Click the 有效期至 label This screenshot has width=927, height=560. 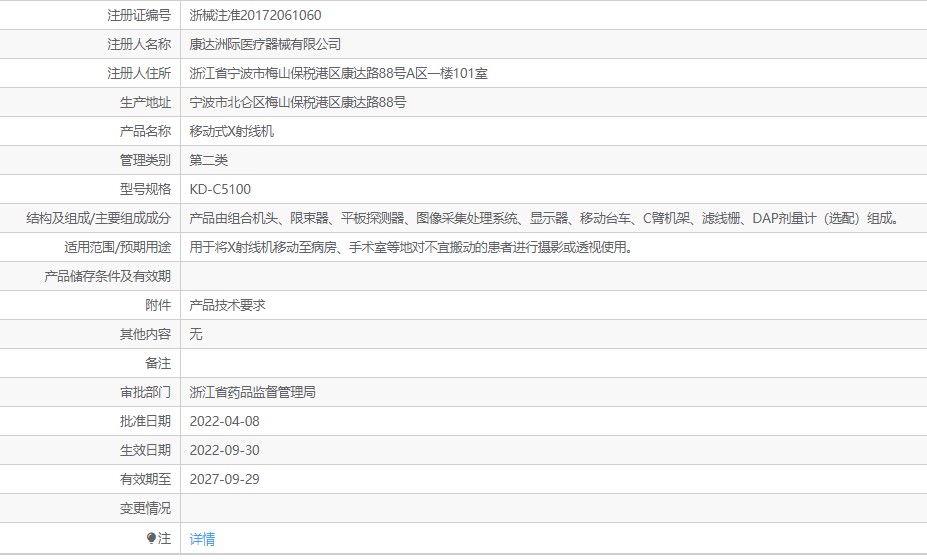(x=145, y=479)
